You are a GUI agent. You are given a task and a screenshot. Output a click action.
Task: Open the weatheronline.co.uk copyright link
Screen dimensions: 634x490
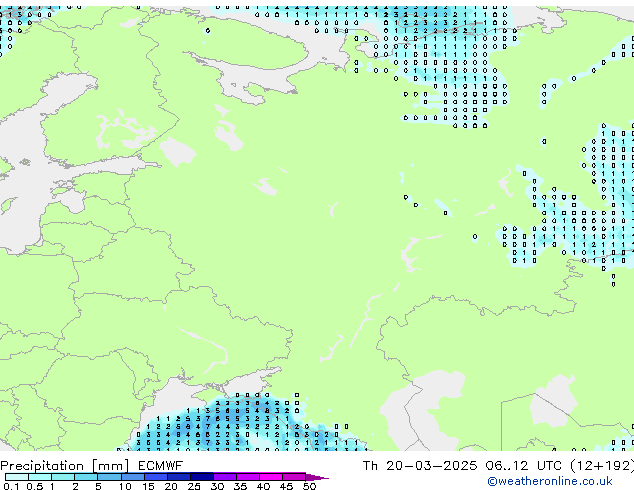(549, 482)
